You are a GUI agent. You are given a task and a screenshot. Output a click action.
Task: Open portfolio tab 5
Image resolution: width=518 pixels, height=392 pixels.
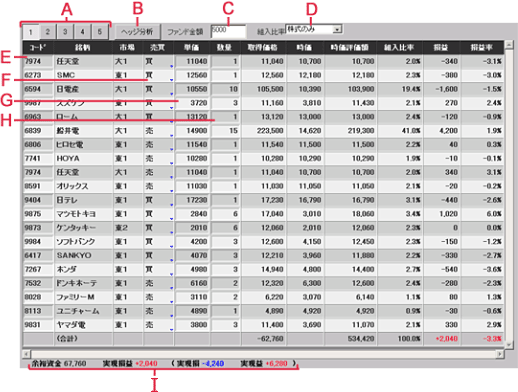point(100,32)
